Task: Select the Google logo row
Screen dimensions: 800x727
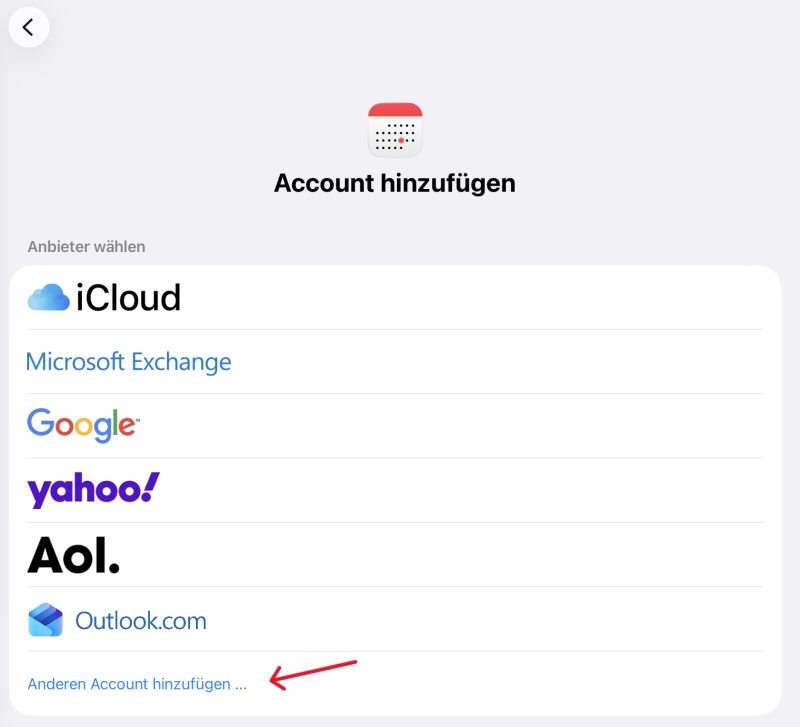Action: point(395,425)
